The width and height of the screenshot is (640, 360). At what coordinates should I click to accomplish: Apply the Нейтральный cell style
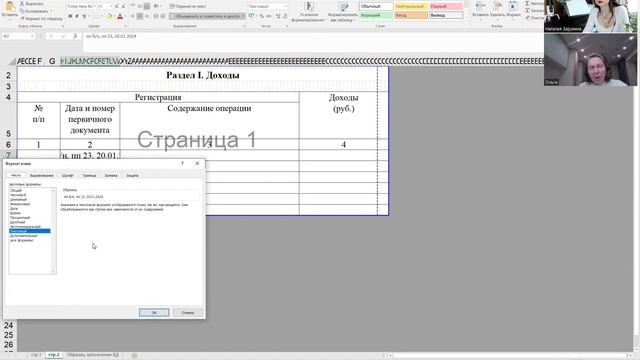411,7
